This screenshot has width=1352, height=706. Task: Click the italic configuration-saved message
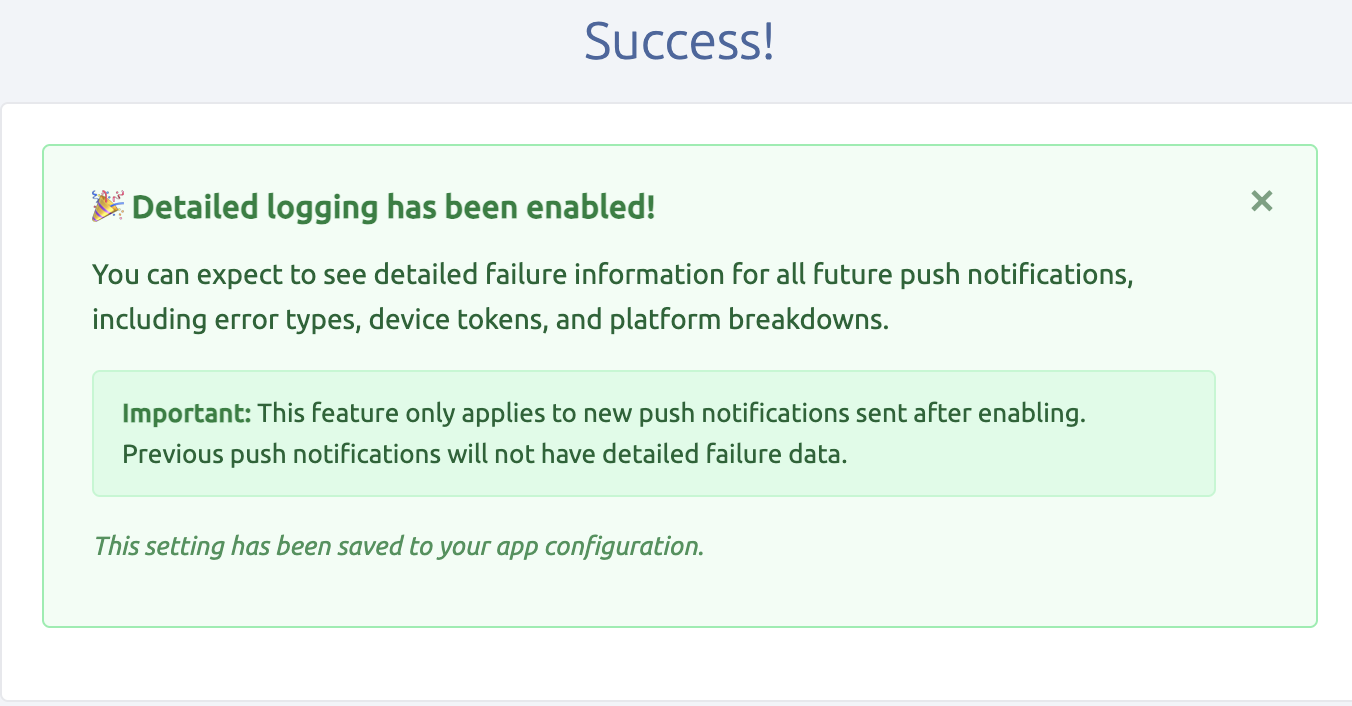399,546
